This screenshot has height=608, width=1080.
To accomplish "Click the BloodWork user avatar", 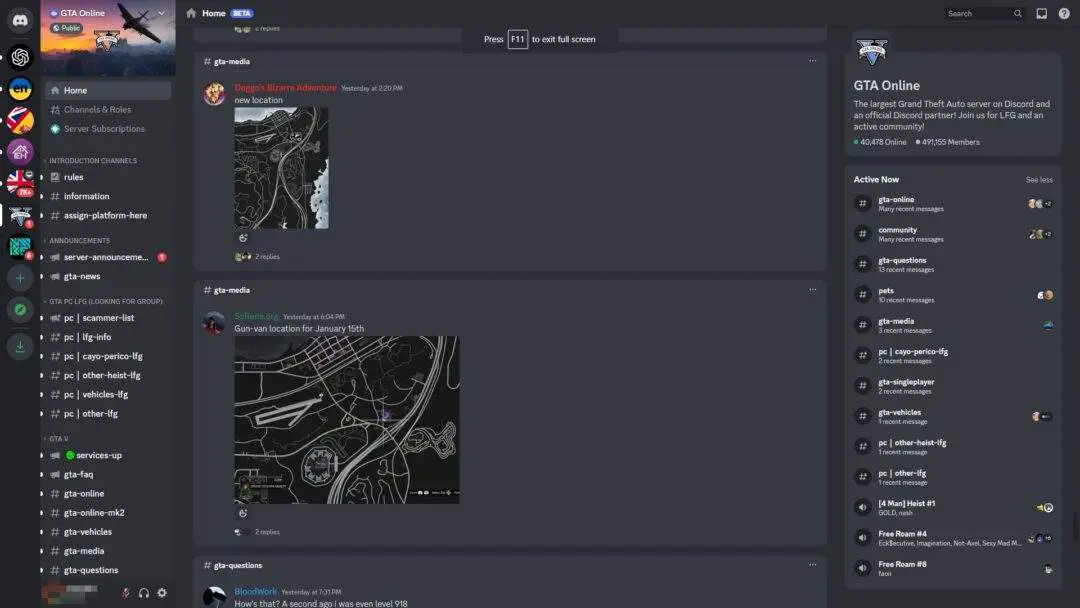I will click(214, 597).
